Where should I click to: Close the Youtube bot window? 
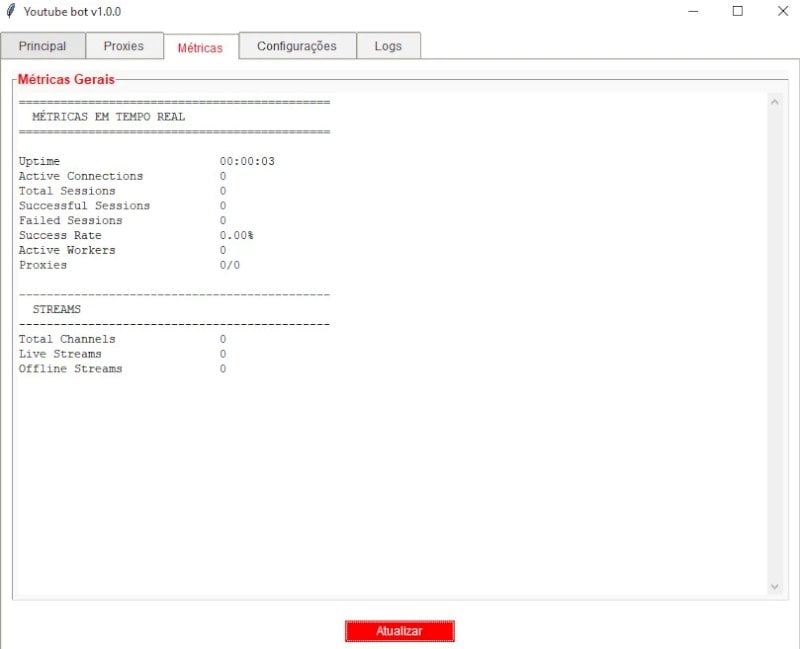pyautogui.click(x=783, y=11)
